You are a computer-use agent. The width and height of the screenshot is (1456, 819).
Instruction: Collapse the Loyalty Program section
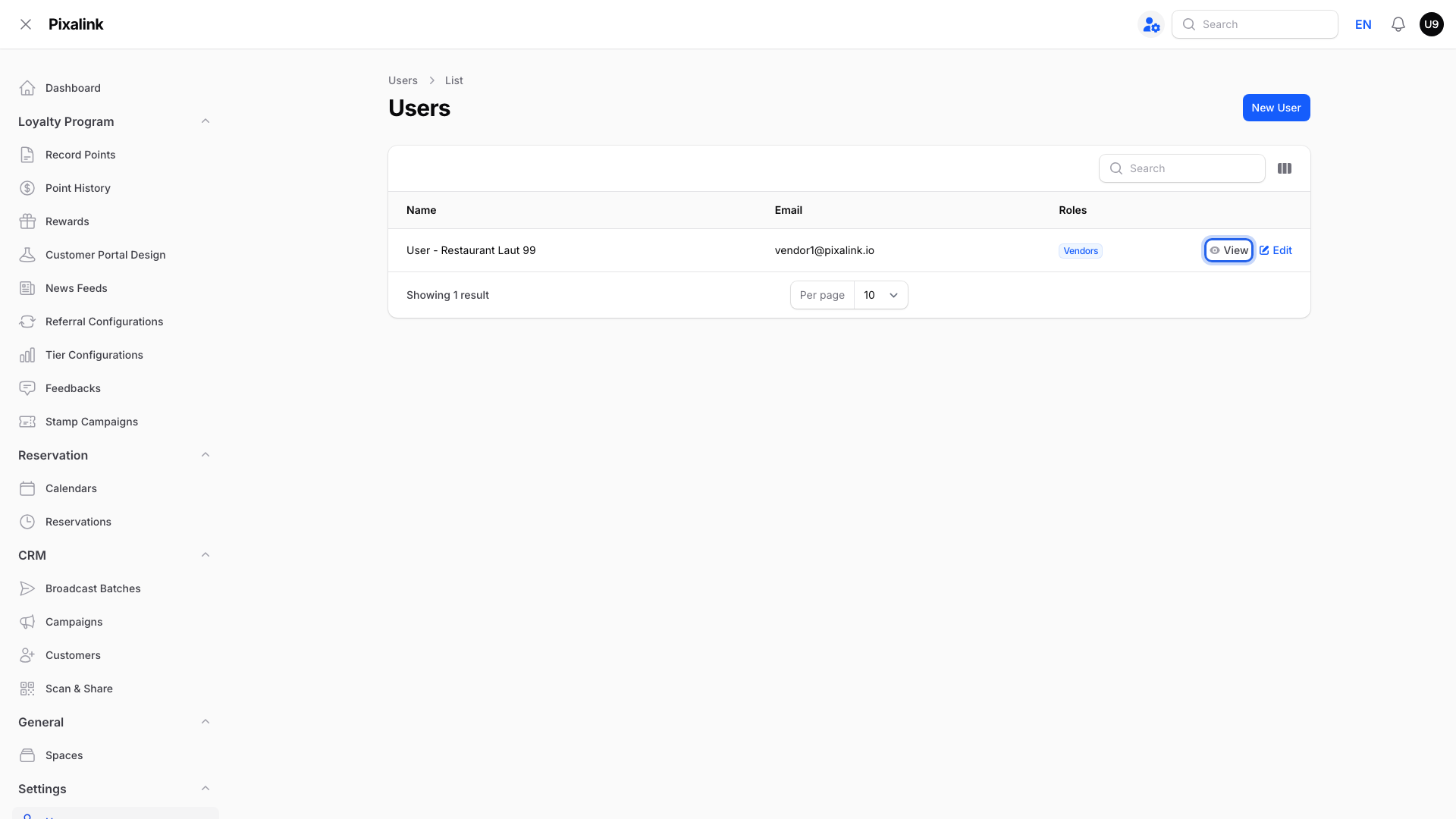click(x=206, y=121)
